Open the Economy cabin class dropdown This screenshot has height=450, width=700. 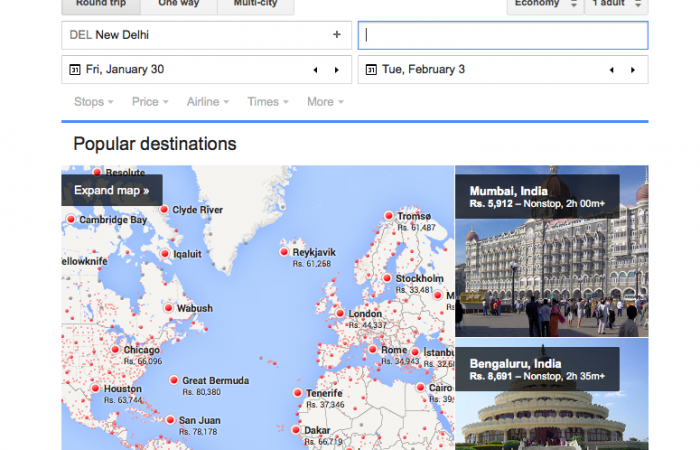point(545,5)
